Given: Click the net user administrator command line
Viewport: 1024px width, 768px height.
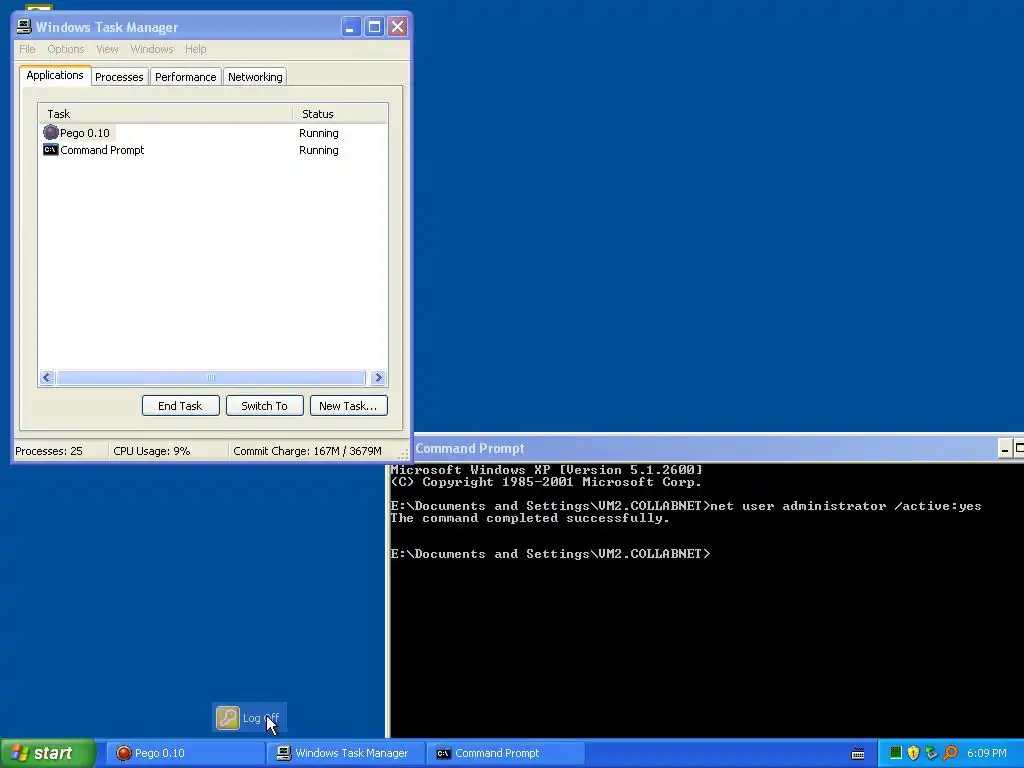Looking at the screenshot, I should click(846, 506).
